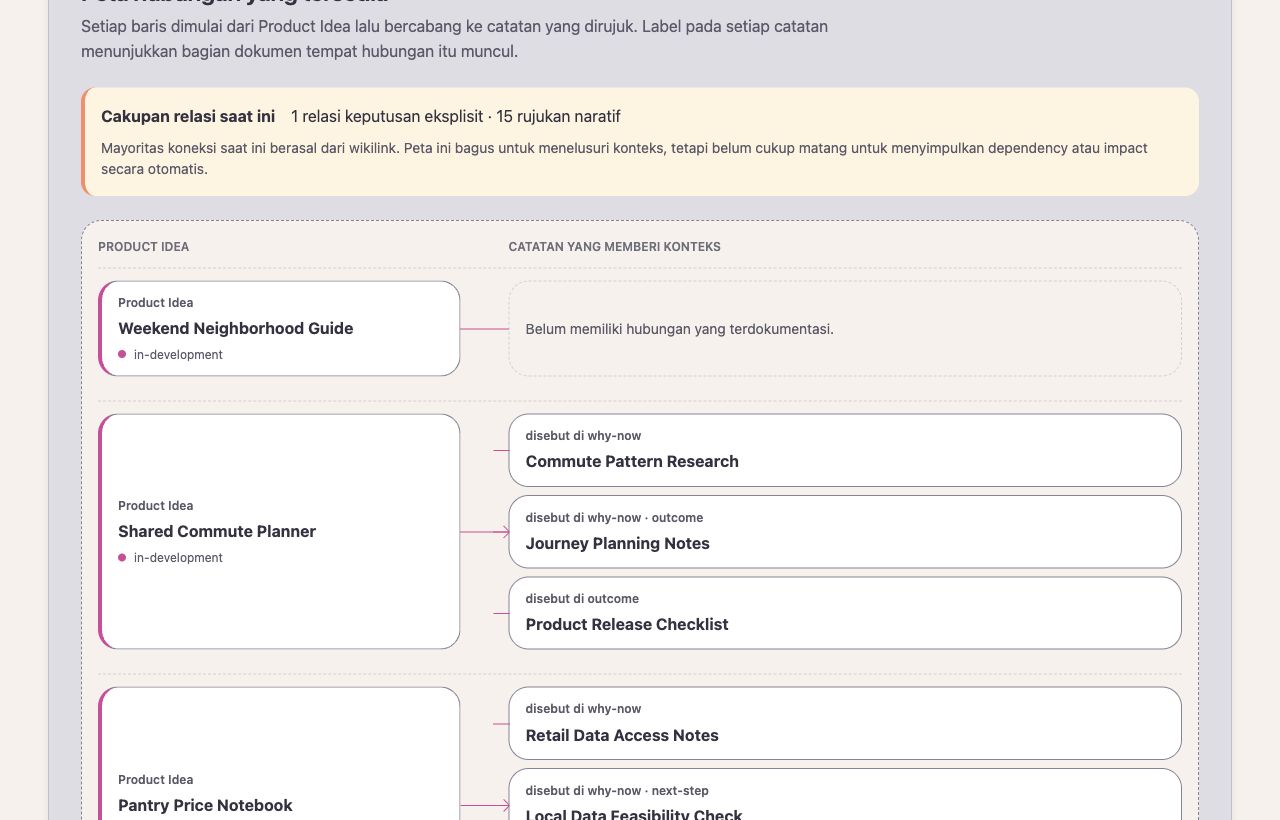This screenshot has height=820, width=1280.
Task: Click the "CATATAN YANG MEMBERI KONTEKS" column header
Action: tap(615, 247)
